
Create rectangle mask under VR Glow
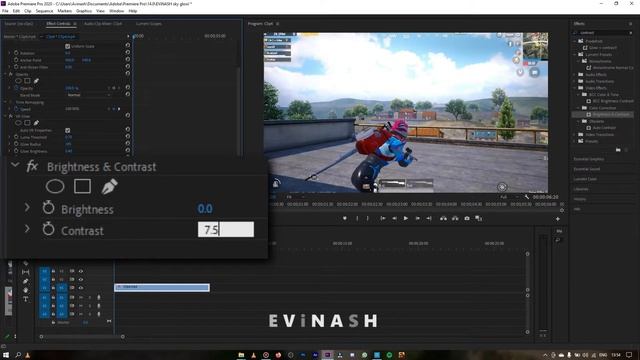click(x=27, y=122)
